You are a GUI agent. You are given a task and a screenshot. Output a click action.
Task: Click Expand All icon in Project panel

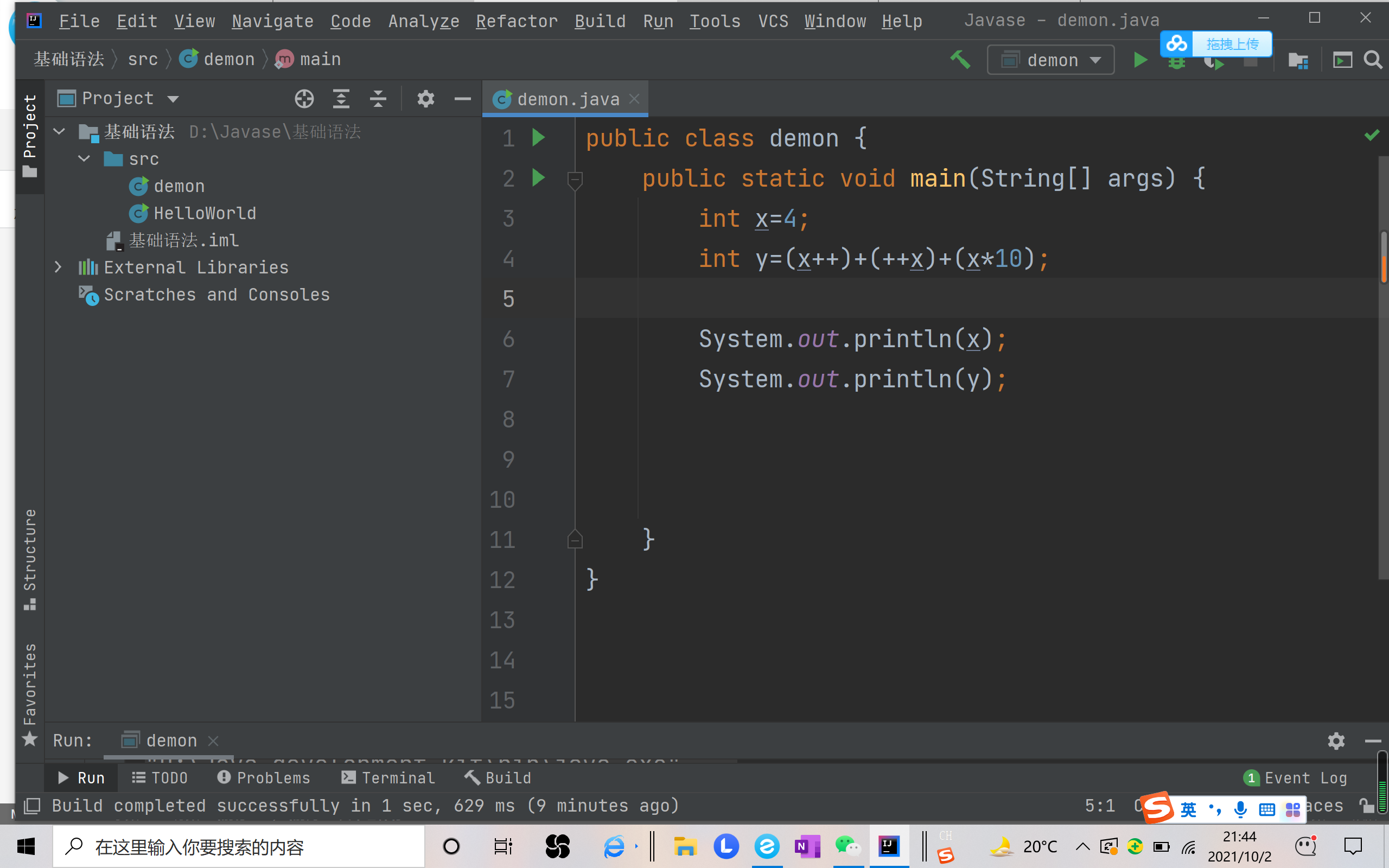(341, 99)
